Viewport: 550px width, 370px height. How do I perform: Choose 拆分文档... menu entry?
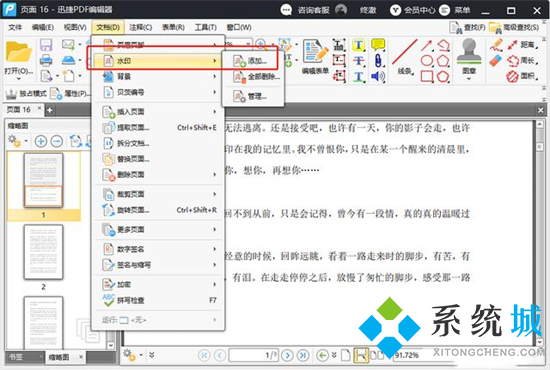[157, 143]
